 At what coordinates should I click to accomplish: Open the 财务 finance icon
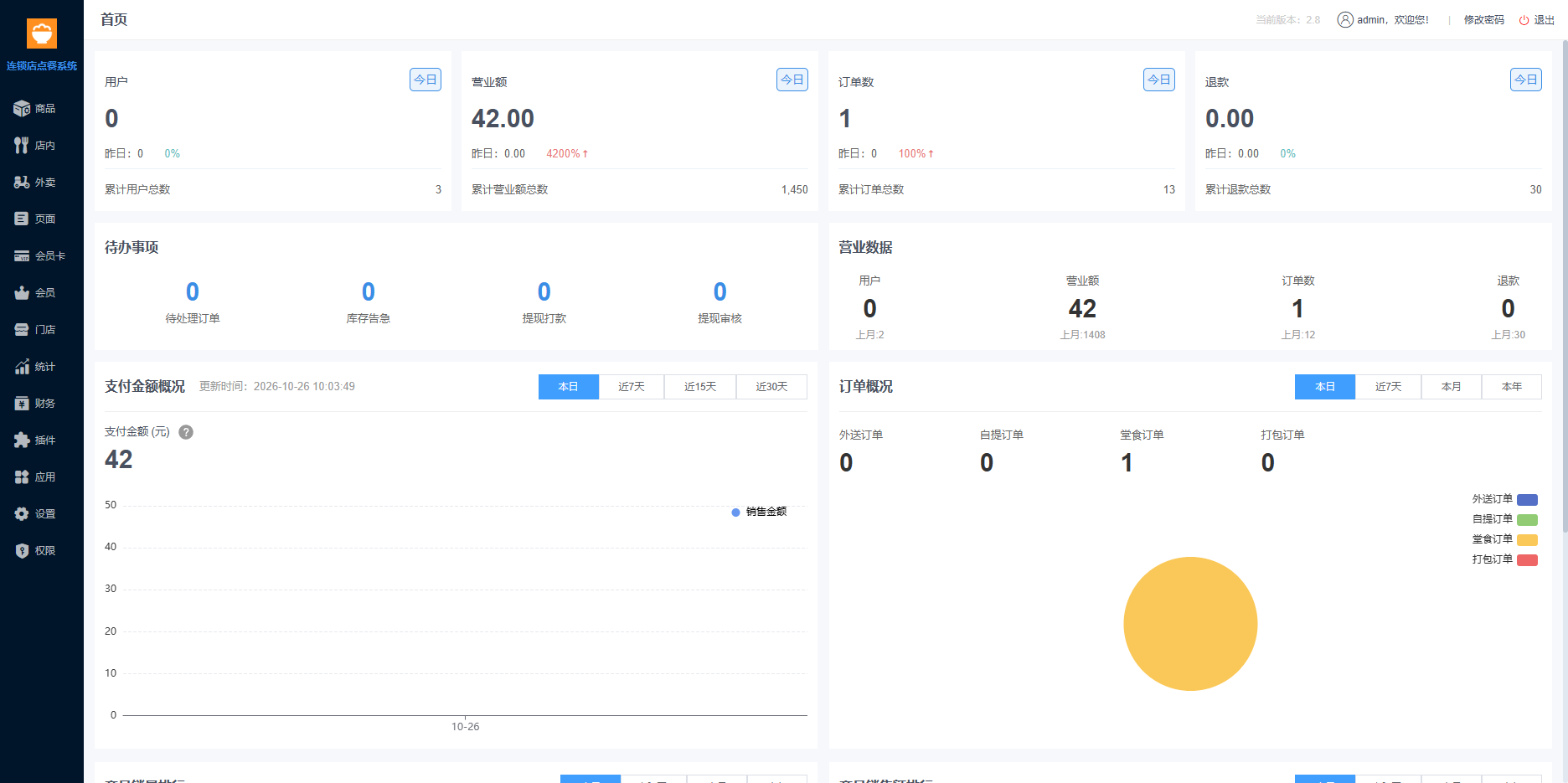coord(22,404)
